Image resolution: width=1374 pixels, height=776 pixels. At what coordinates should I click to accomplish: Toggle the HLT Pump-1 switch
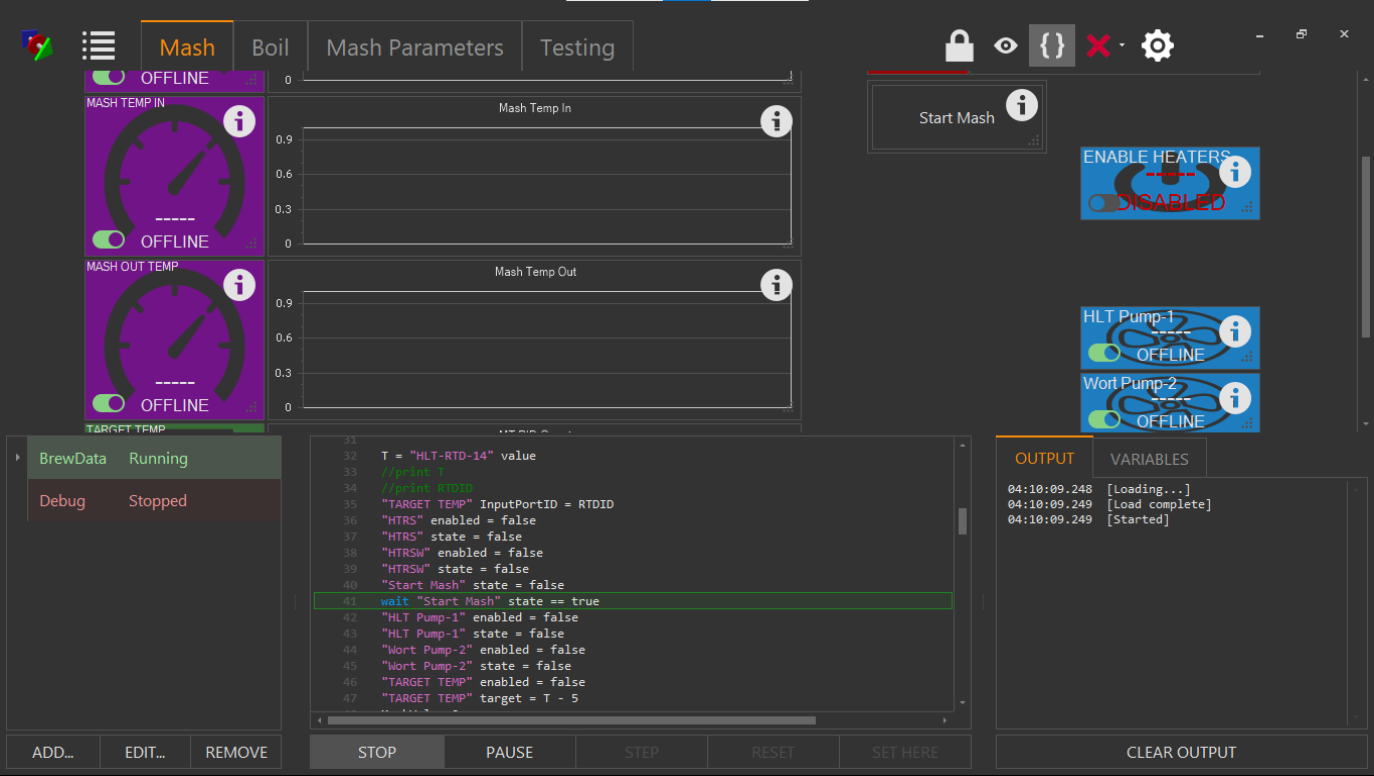[1104, 353]
